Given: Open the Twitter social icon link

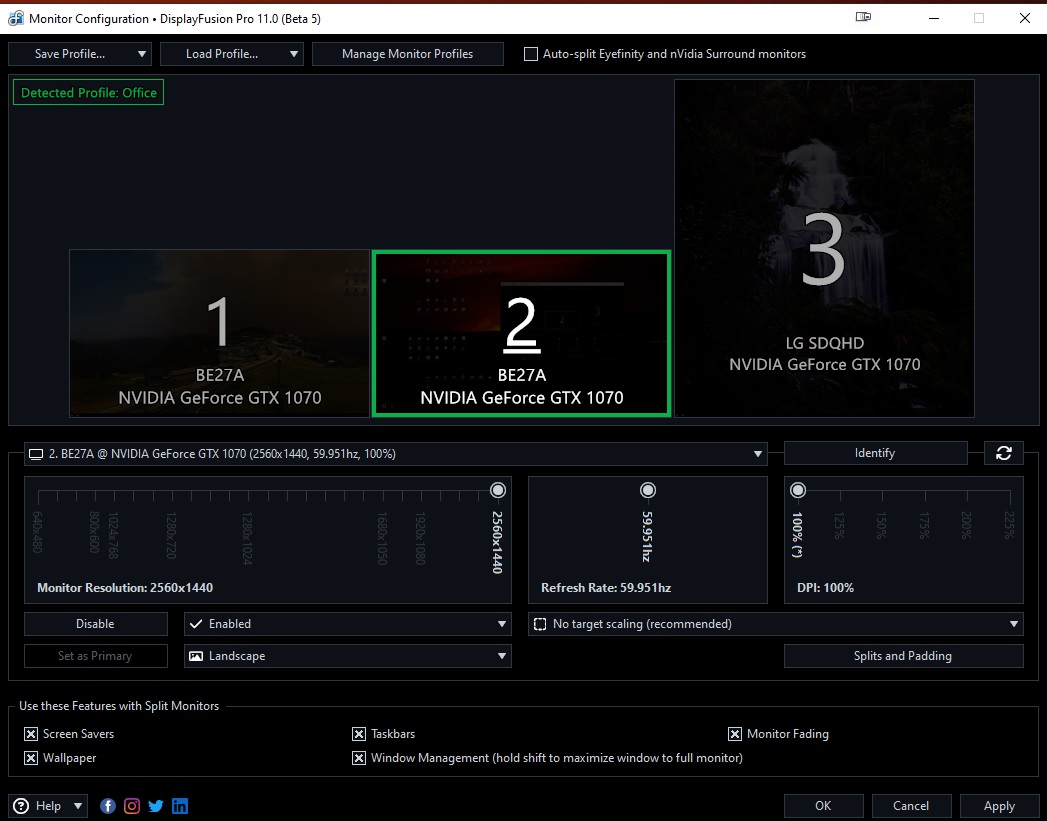Looking at the screenshot, I should pos(156,806).
